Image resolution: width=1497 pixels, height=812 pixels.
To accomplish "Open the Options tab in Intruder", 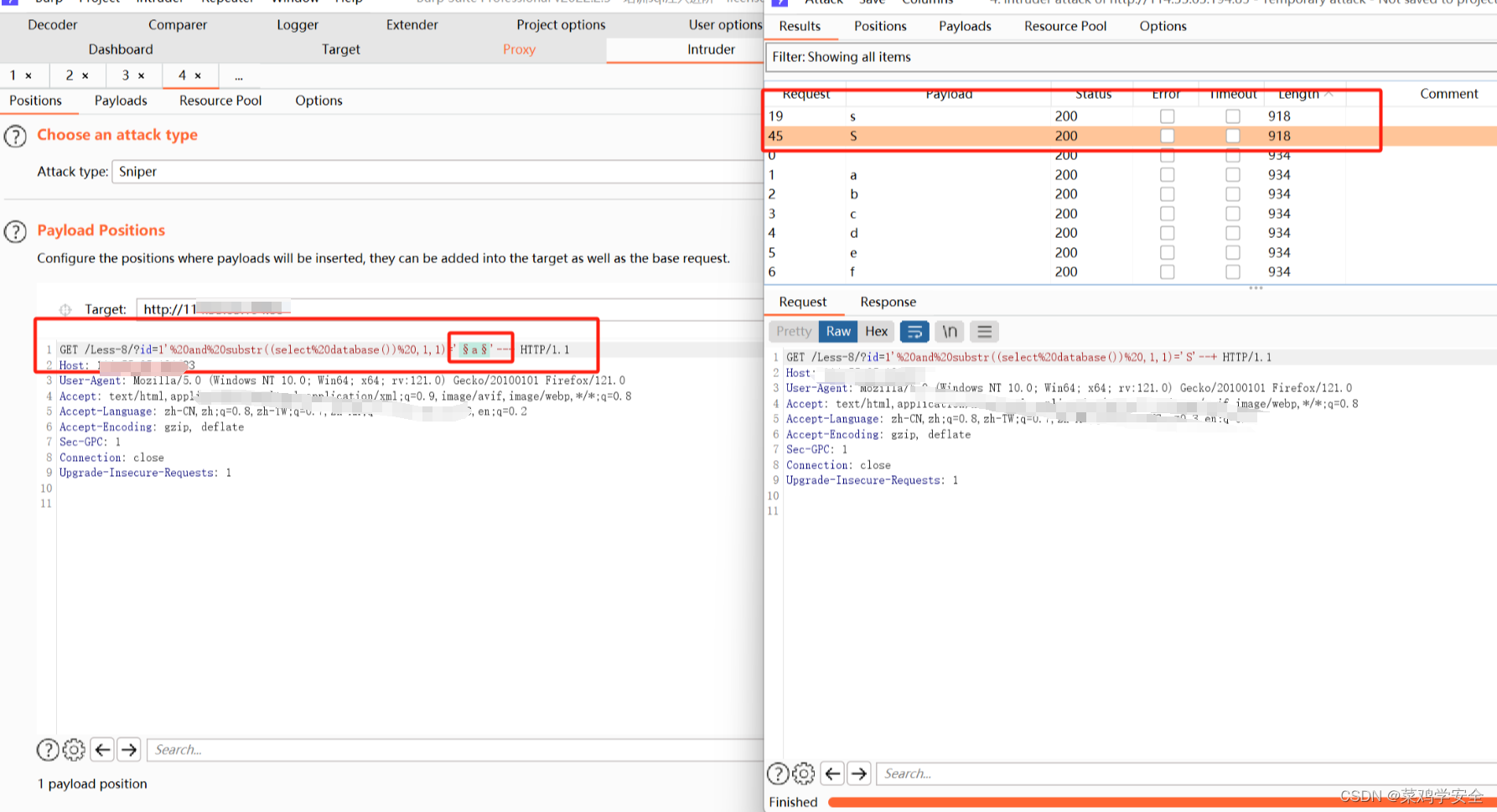I will click(x=319, y=101).
